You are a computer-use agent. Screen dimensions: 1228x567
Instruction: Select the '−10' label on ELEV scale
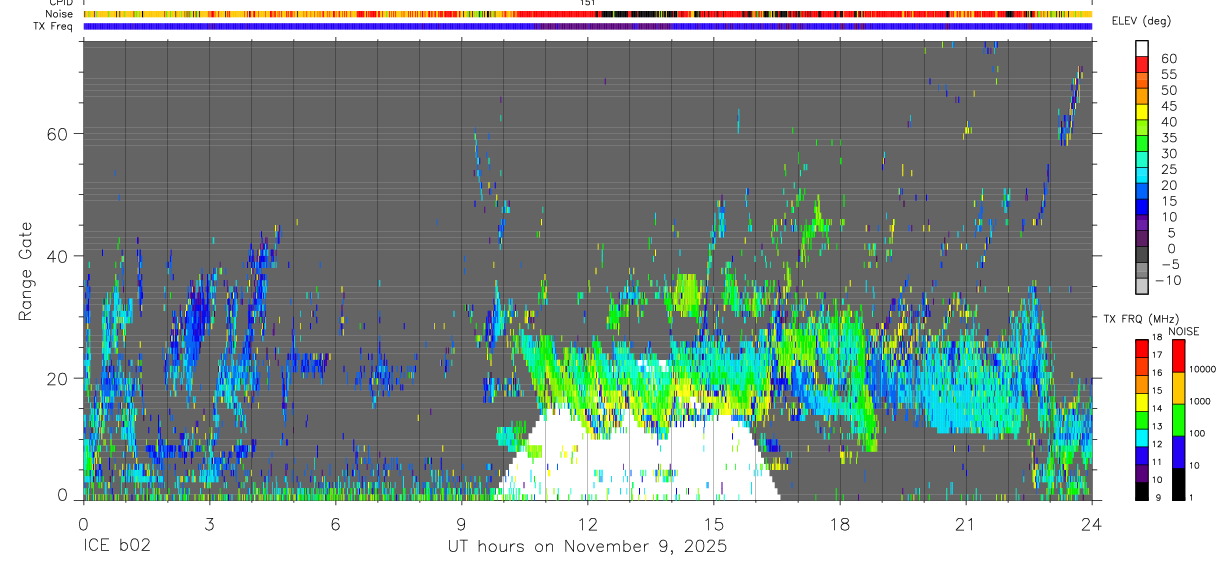coord(1168,281)
